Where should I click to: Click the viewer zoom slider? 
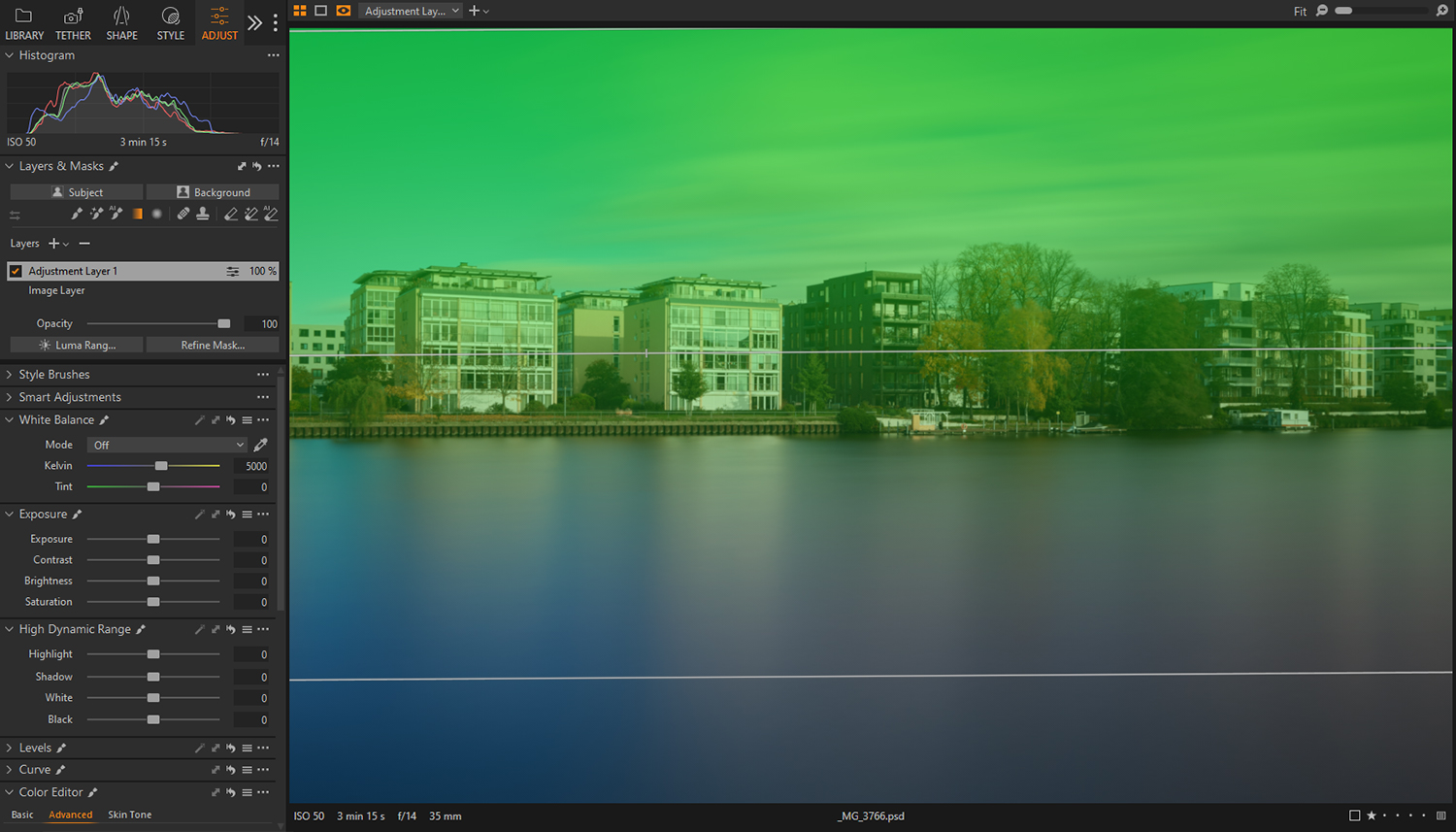[x=1381, y=11]
